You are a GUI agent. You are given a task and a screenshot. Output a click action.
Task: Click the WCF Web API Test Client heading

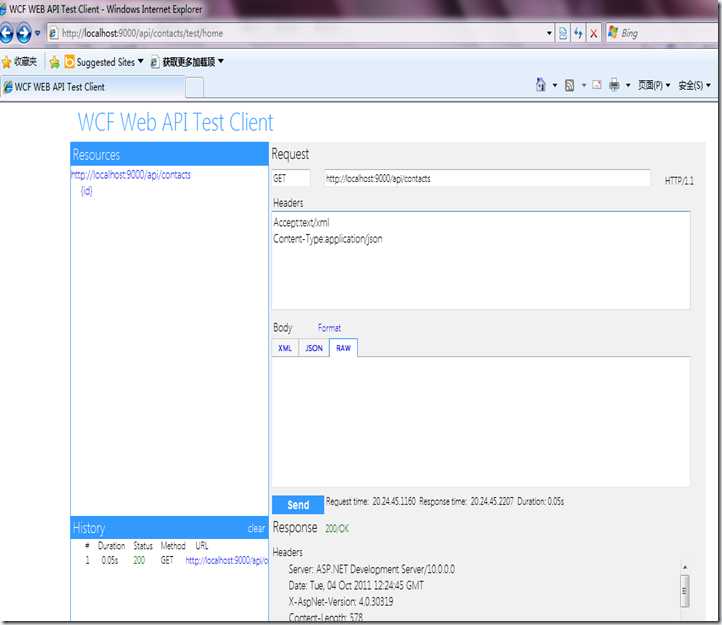pyautogui.click(x=175, y=122)
